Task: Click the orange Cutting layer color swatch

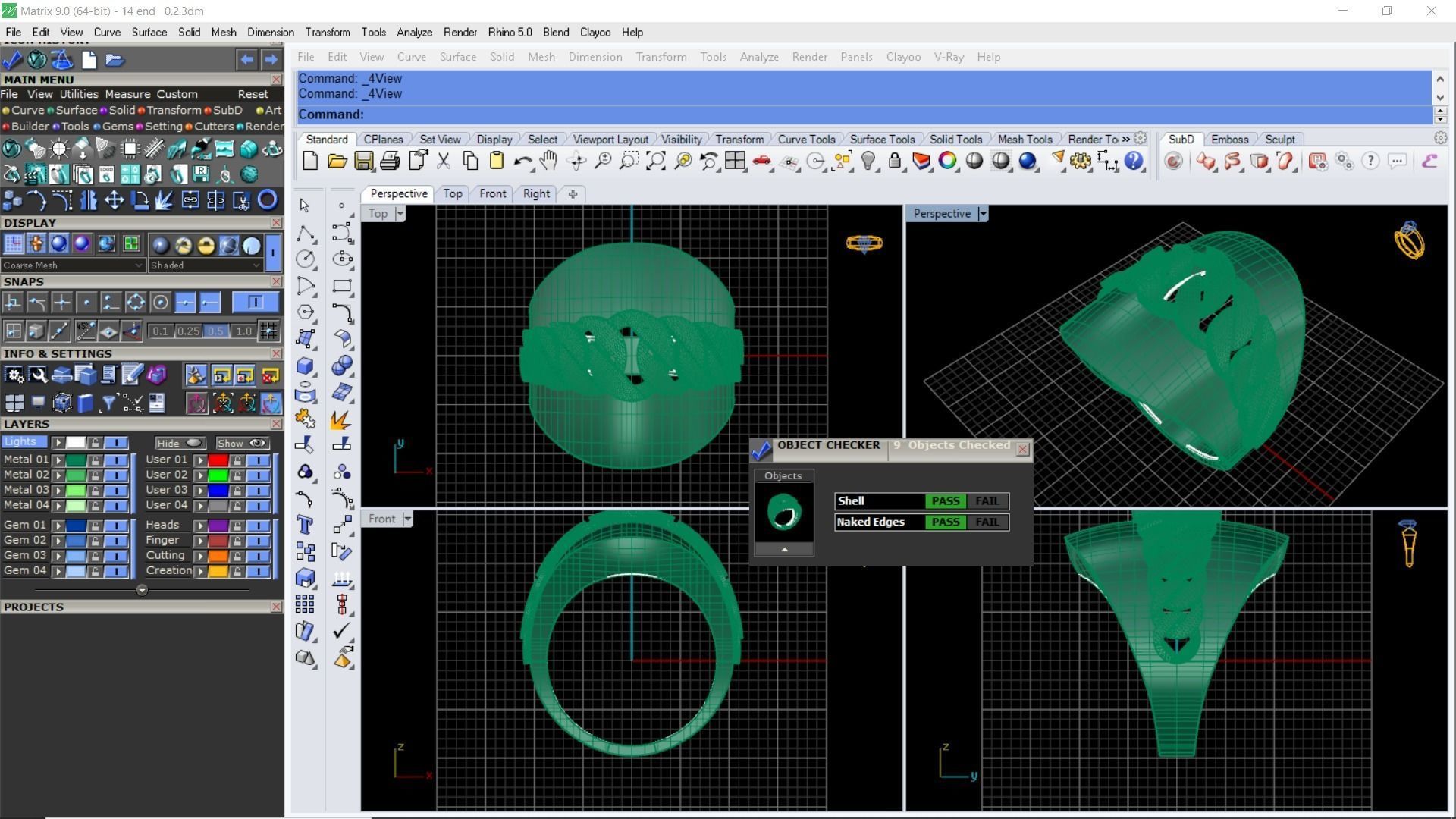Action: pyautogui.click(x=218, y=556)
